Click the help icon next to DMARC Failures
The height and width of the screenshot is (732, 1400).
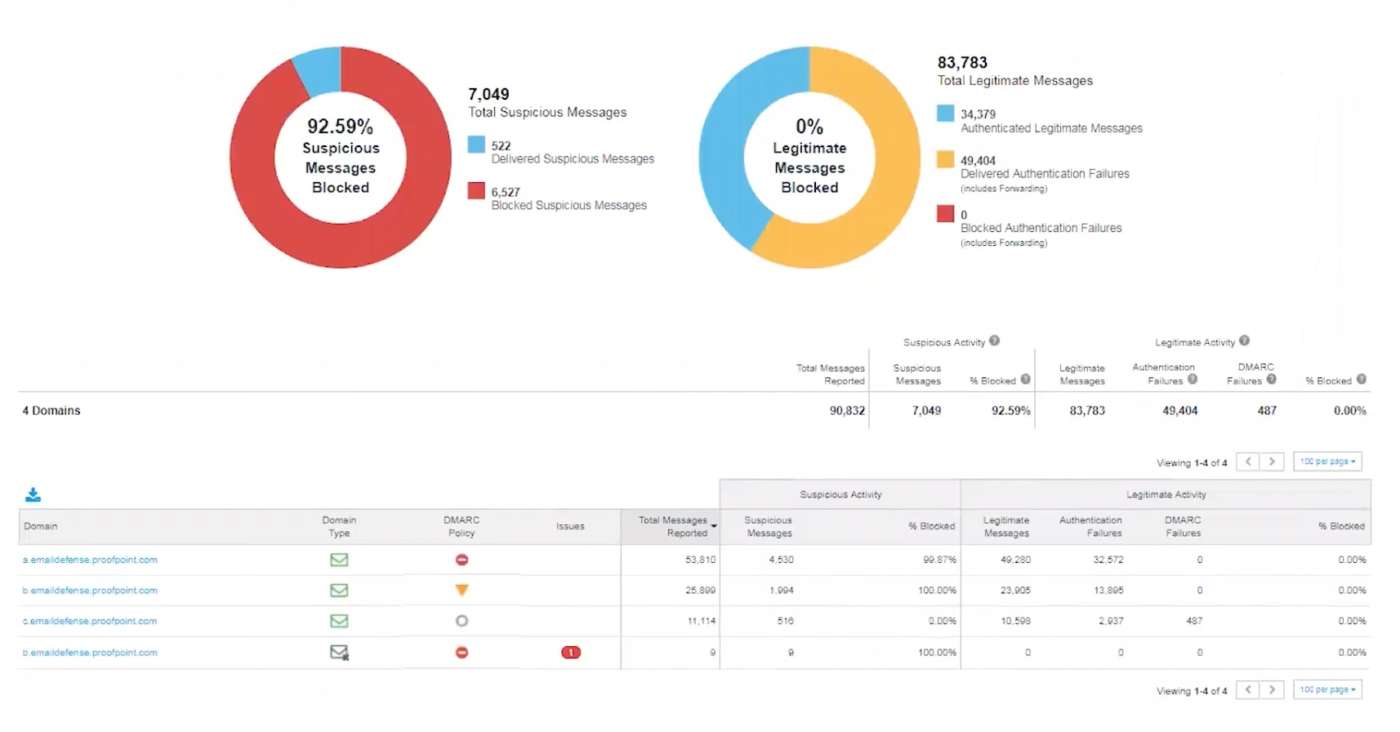(1271, 380)
